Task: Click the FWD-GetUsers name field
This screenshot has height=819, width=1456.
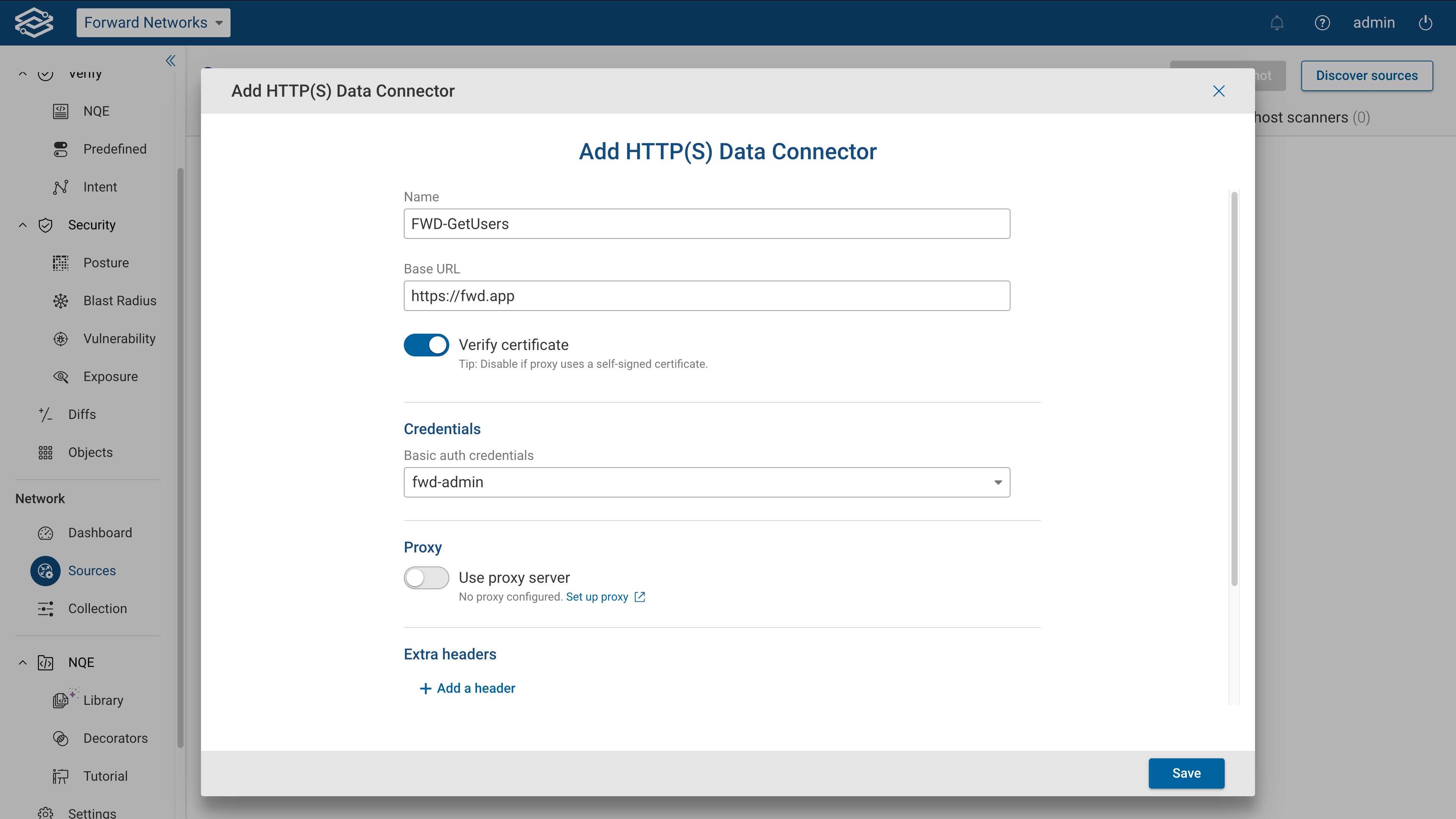Action: (x=706, y=224)
